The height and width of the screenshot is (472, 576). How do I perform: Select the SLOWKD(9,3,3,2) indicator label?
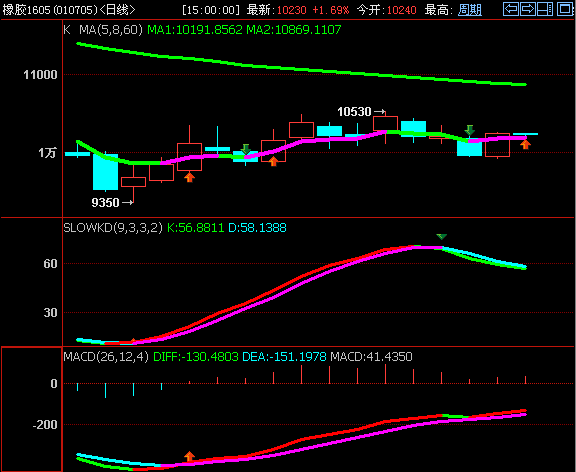coord(113,228)
